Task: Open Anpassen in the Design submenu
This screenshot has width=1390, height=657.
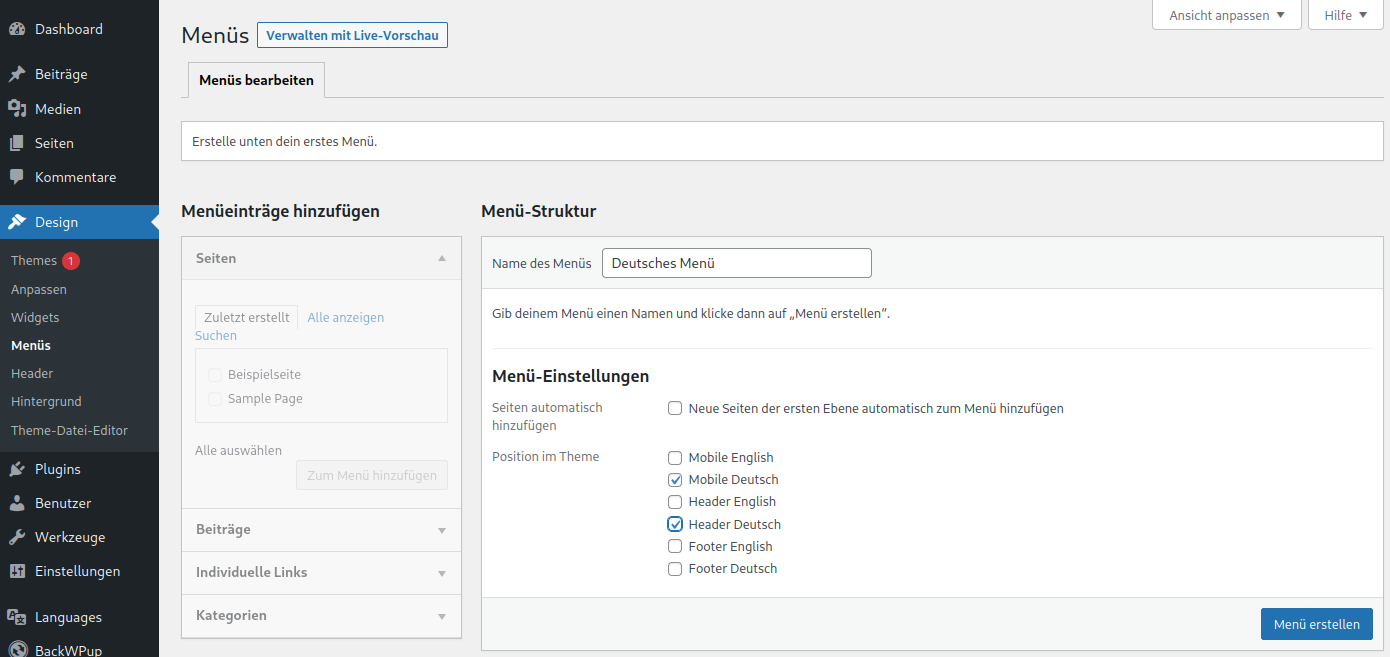Action: pos(39,289)
